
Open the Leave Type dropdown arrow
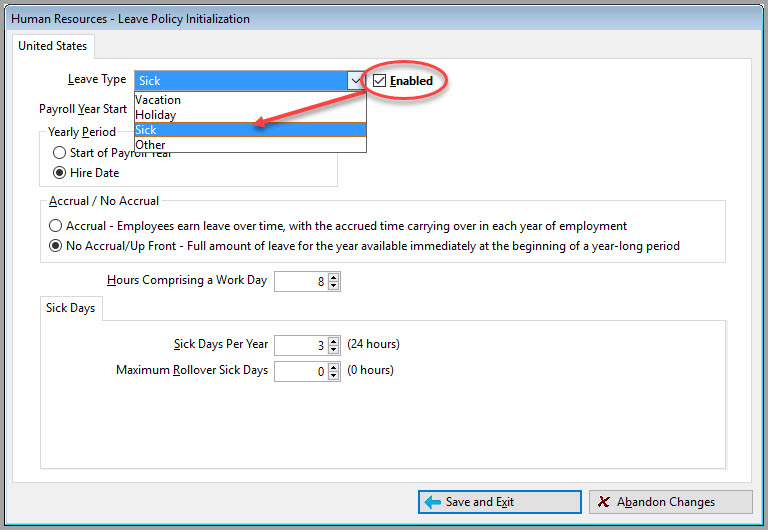(356, 80)
